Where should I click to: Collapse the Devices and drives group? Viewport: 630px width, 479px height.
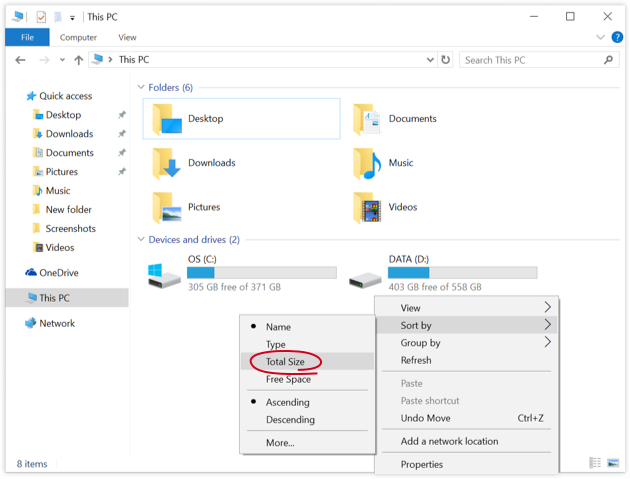pyautogui.click(x=141, y=239)
